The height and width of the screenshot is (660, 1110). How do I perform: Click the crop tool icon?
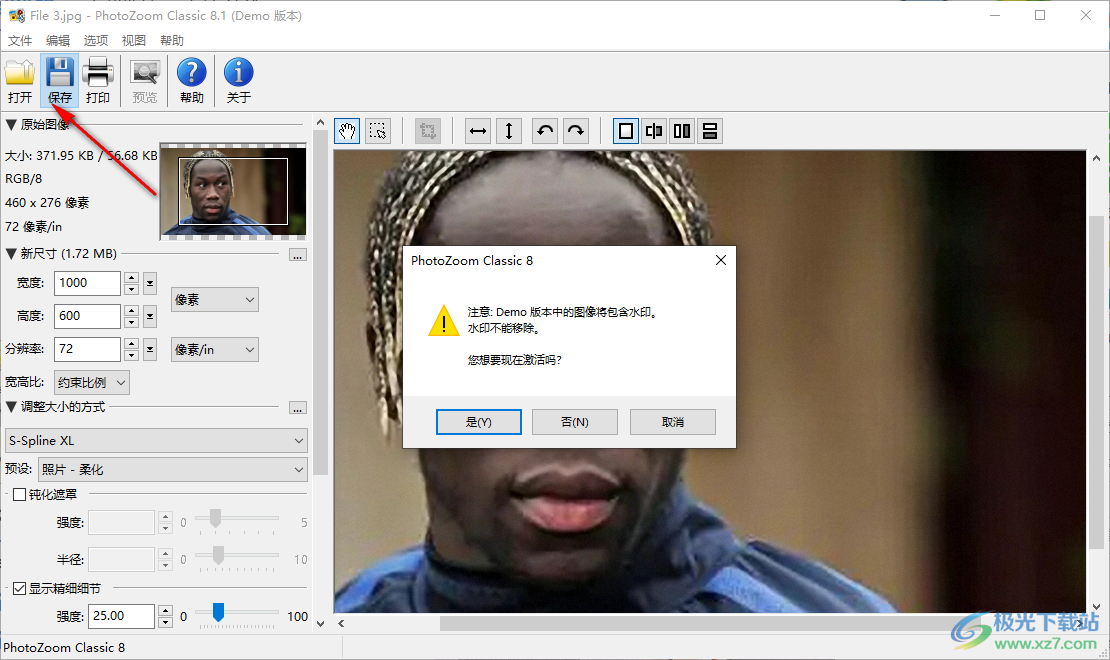(428, 131)
